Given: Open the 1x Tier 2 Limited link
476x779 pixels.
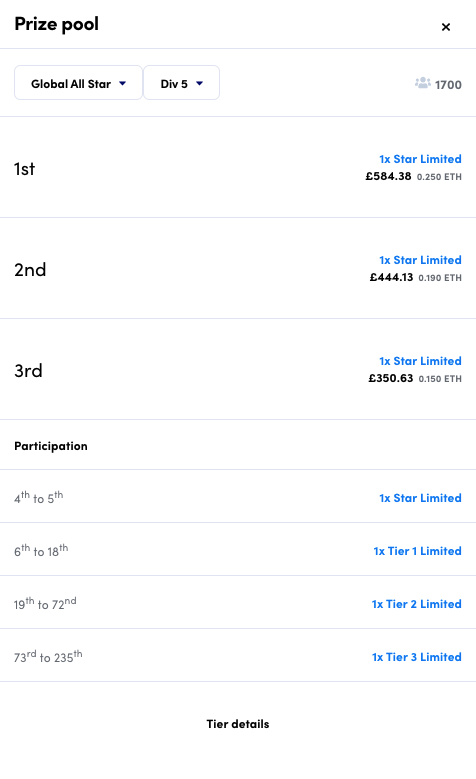Looking at the screenshot, I should click(416, 604).
